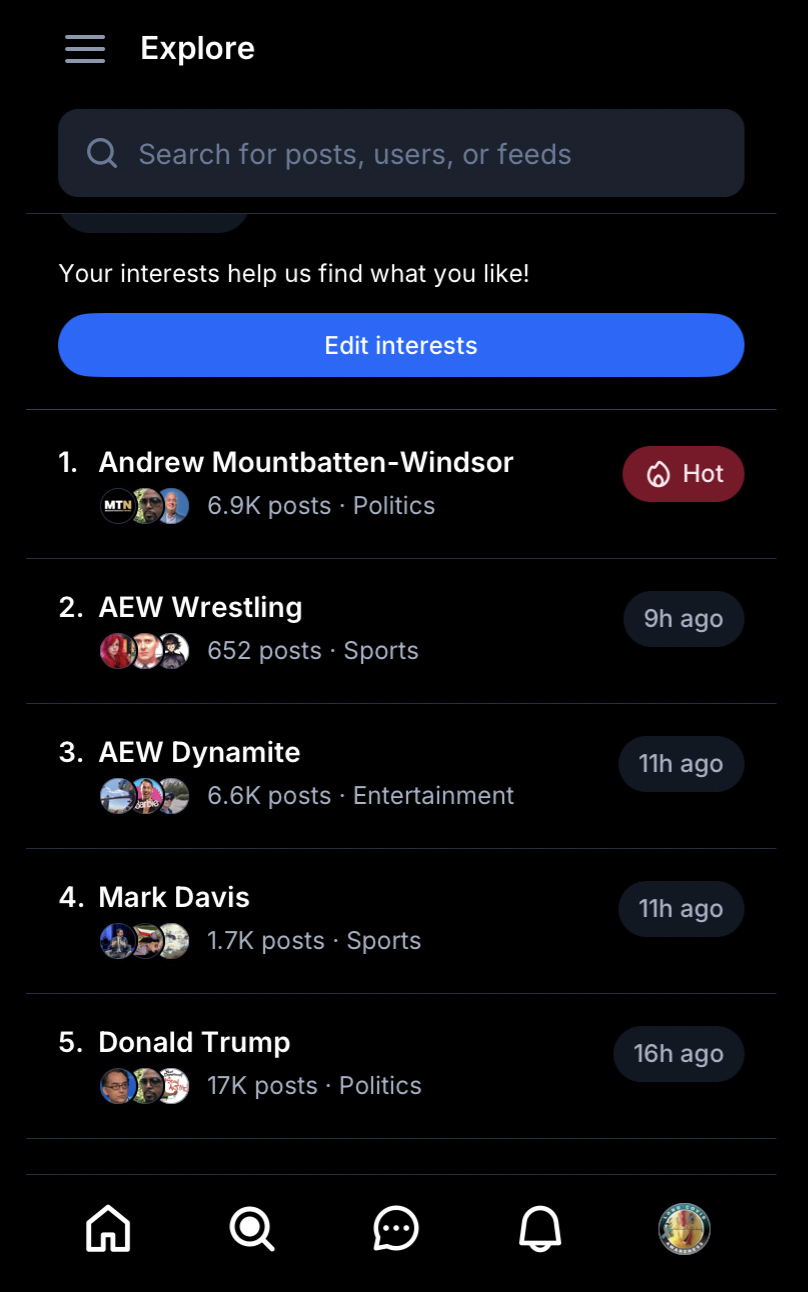This screenshot has height=1292, width=808.
Task: Click the search magnifier icon in search bar
Action: click(102, 154)
